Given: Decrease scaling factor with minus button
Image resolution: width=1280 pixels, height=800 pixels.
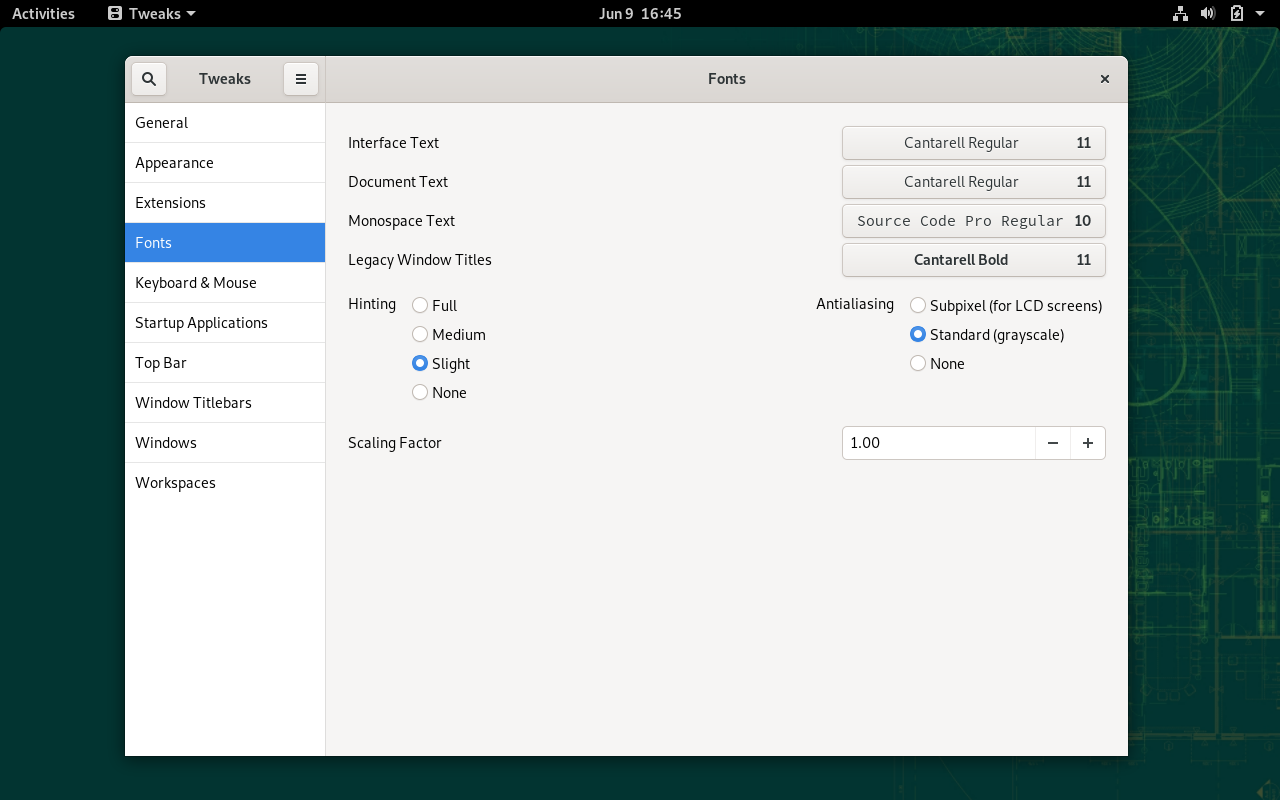Looking at the screenshot, I should coord(1053,443).
